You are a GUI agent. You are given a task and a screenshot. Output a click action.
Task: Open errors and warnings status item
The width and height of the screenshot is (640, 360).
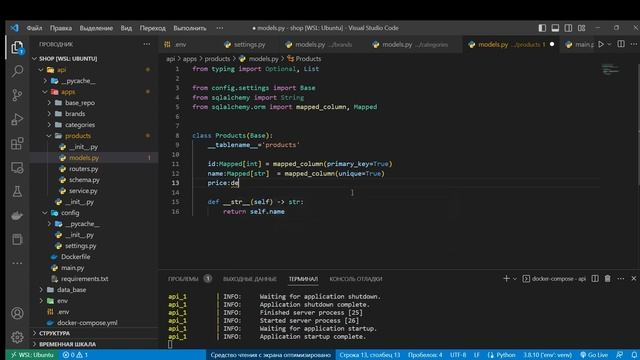75,355
